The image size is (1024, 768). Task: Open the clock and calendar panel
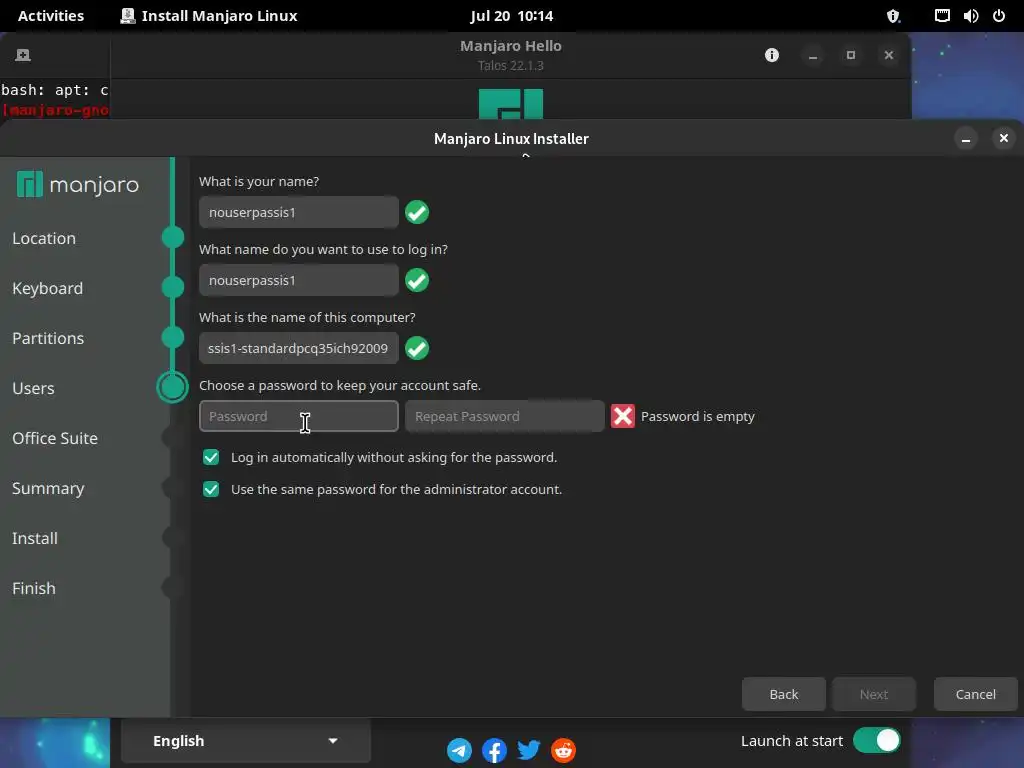point(511,16)
